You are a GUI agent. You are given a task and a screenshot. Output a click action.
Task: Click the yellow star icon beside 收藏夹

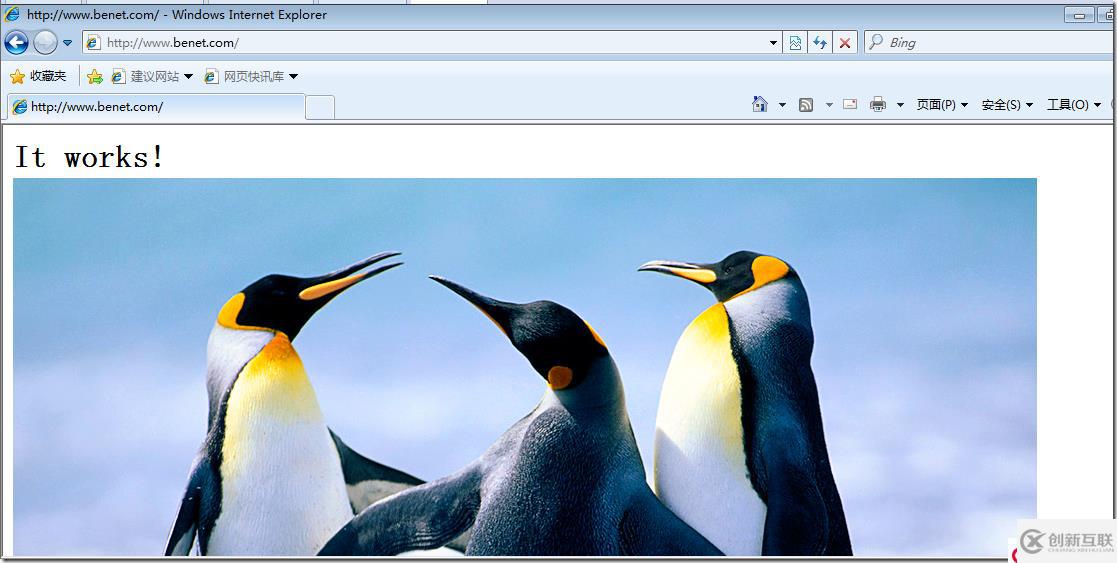17,76
